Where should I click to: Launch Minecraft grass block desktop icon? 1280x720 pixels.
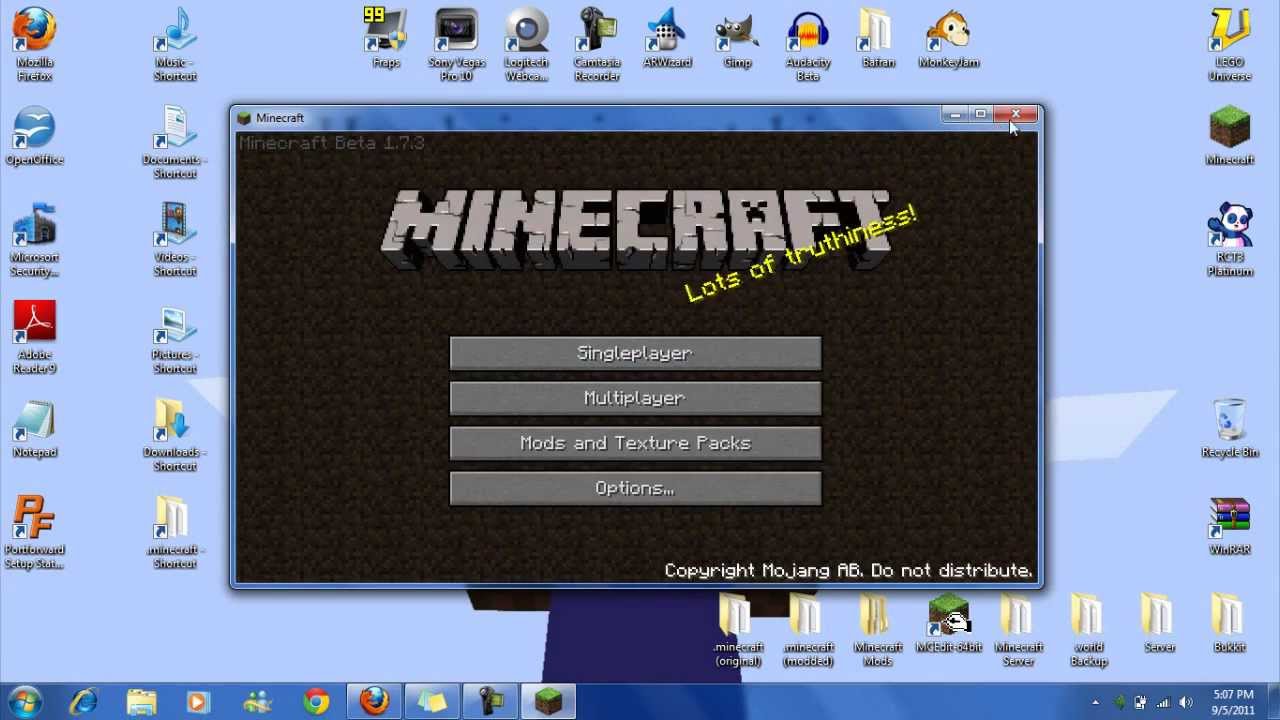pyautogui.click(x=1230, y=135)
